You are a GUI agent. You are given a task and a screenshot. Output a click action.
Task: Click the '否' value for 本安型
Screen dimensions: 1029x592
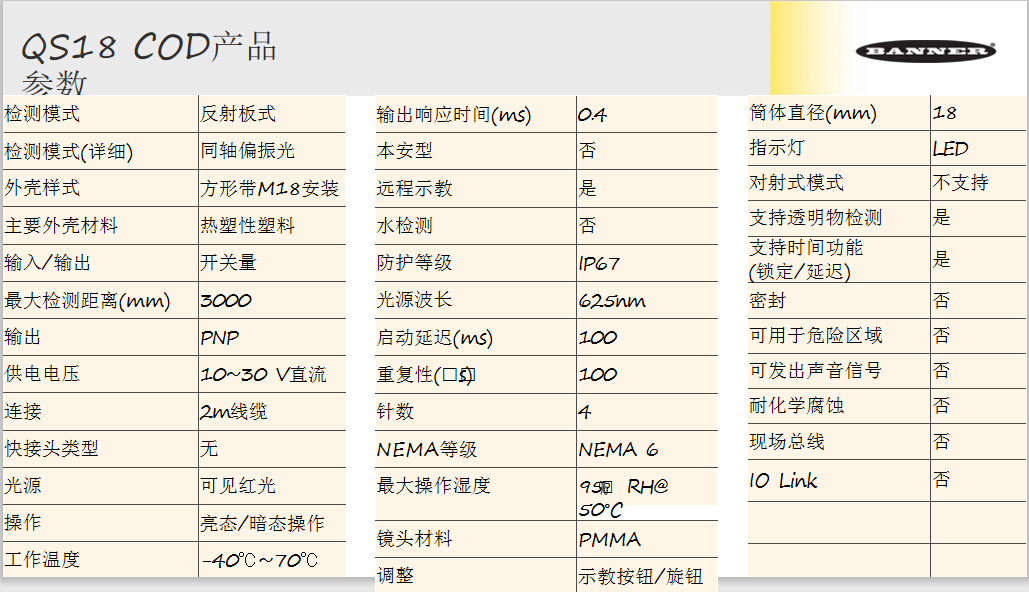click(587, 150)
